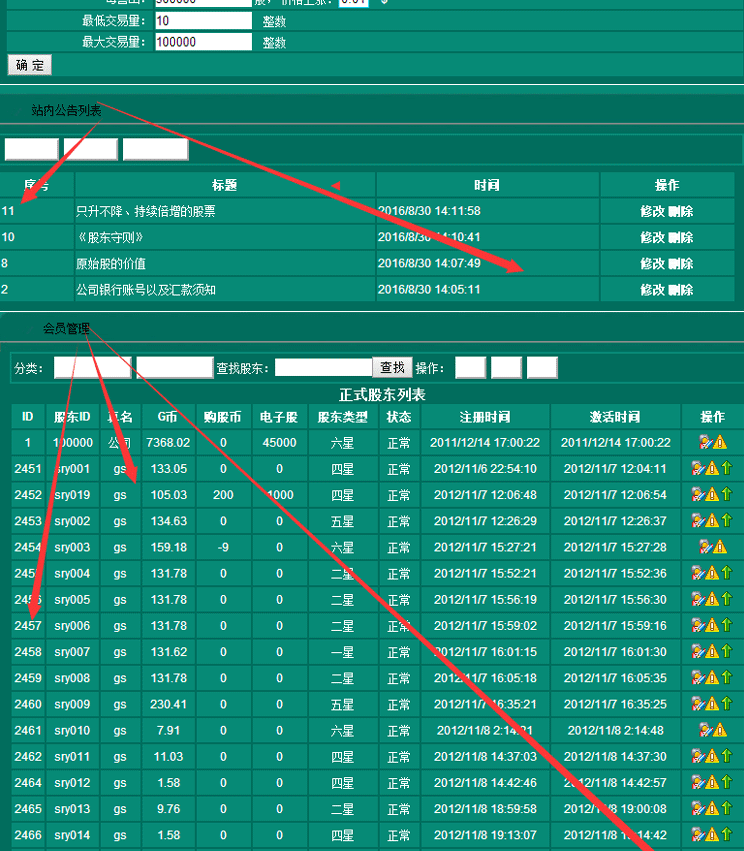The width and height of the screenshot is (744, 851).
Task: Click the 注册时间 column header
Action: (485, 417)
